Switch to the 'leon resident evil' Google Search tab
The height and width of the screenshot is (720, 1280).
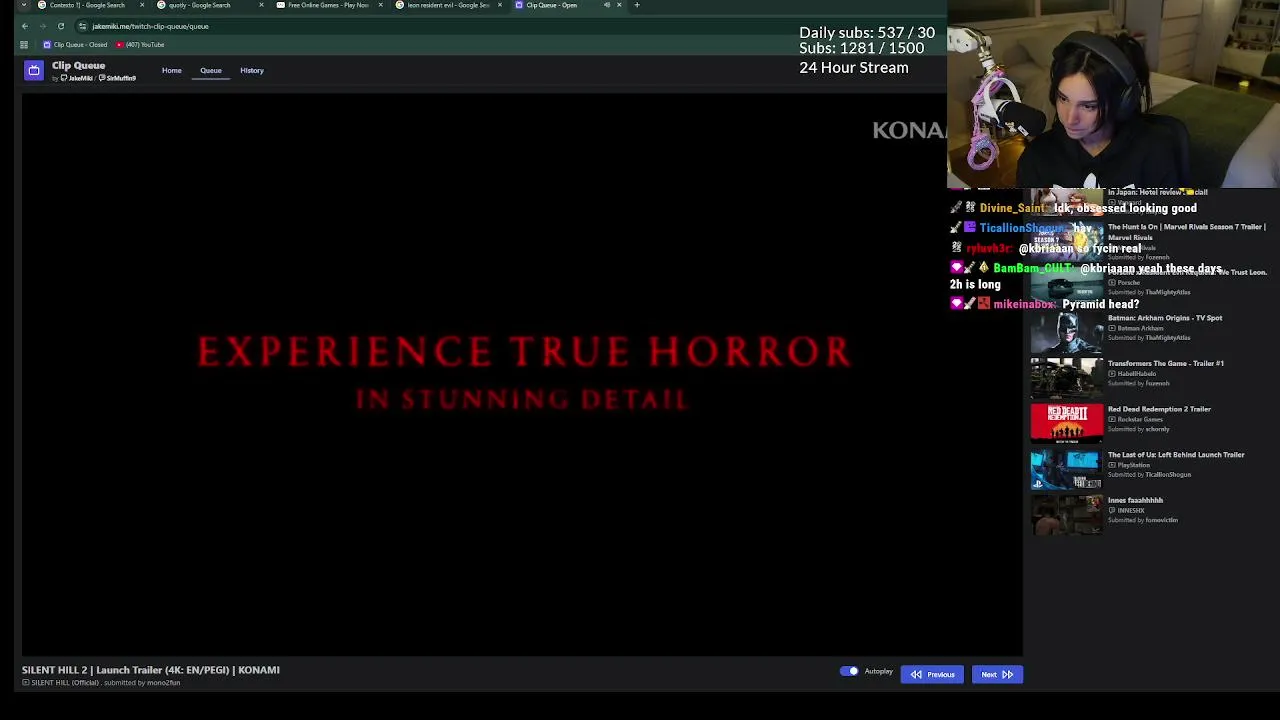[x=447, y=5]
